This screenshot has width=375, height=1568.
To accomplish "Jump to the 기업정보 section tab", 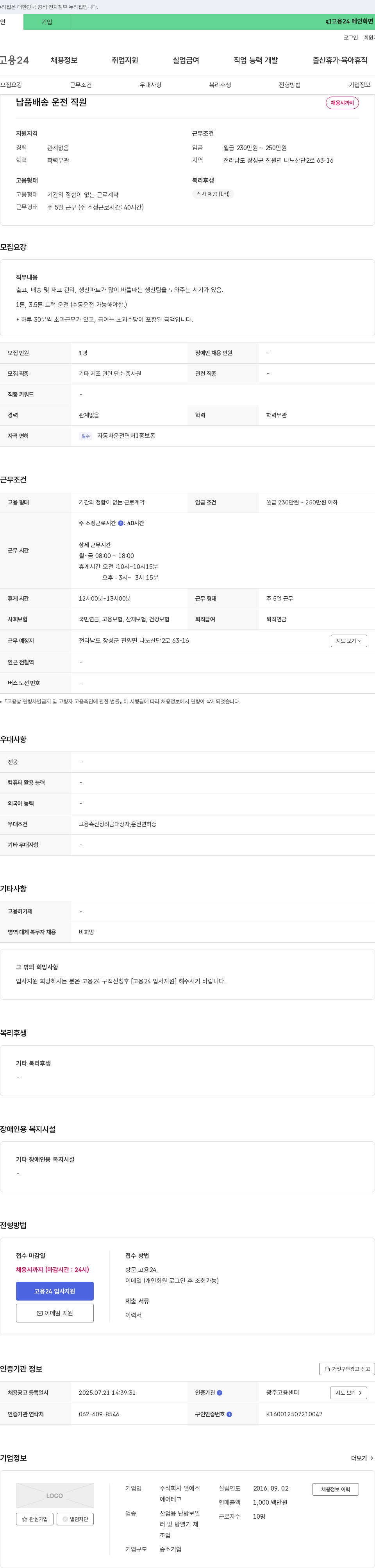I will tap(359, 85).
